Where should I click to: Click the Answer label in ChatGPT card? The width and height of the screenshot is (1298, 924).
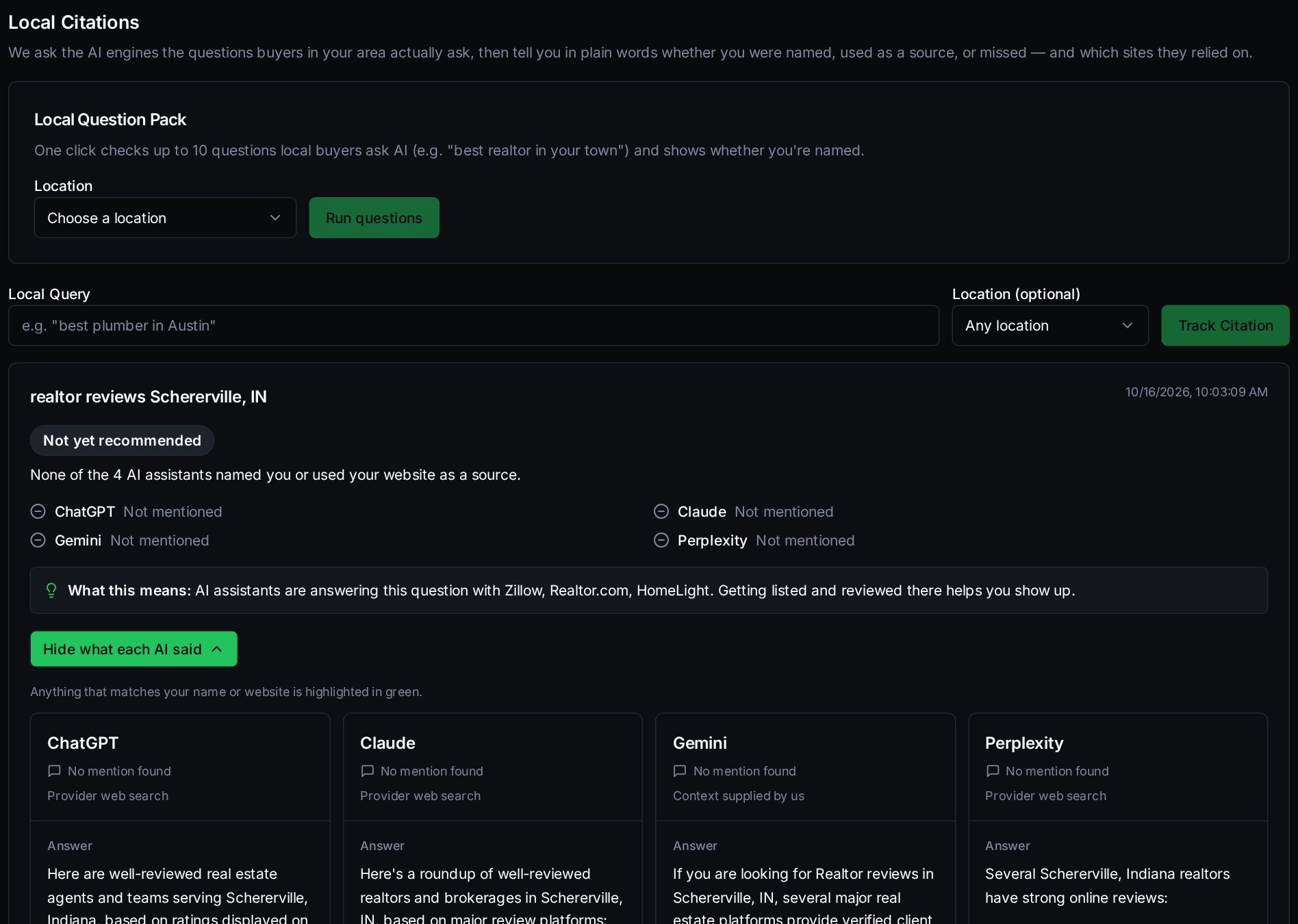coord(70,845)
